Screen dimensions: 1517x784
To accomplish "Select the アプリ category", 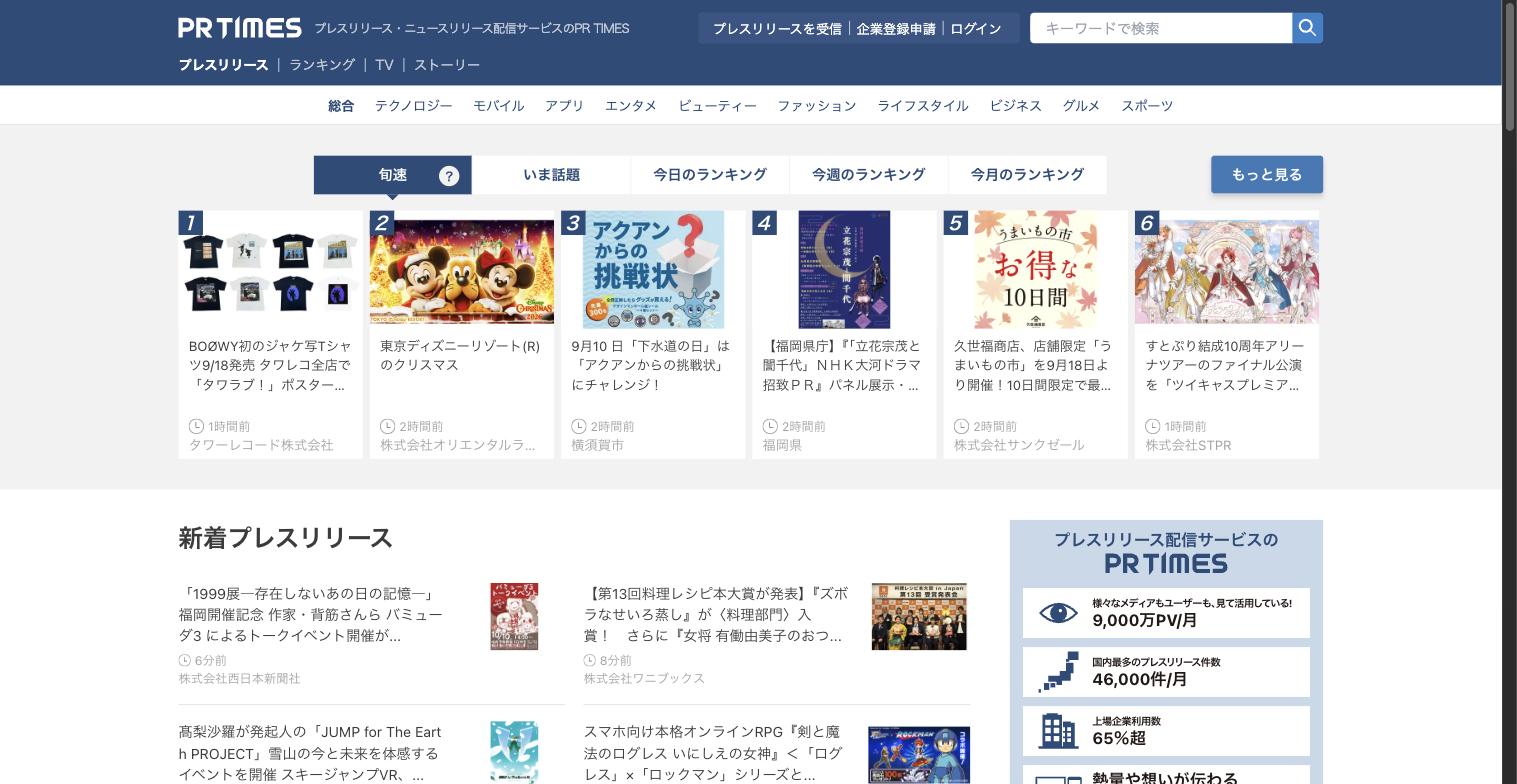I will pos(564,105).
